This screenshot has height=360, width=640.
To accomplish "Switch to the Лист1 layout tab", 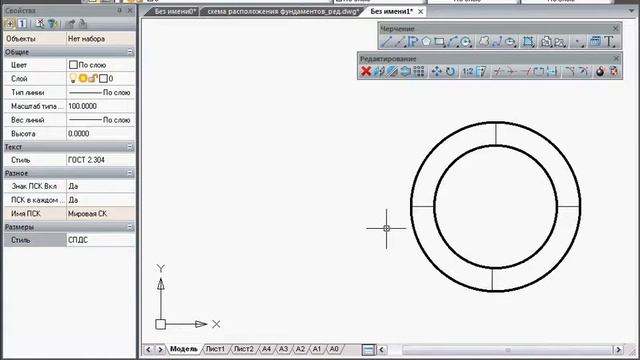I will tap(215, 349).
